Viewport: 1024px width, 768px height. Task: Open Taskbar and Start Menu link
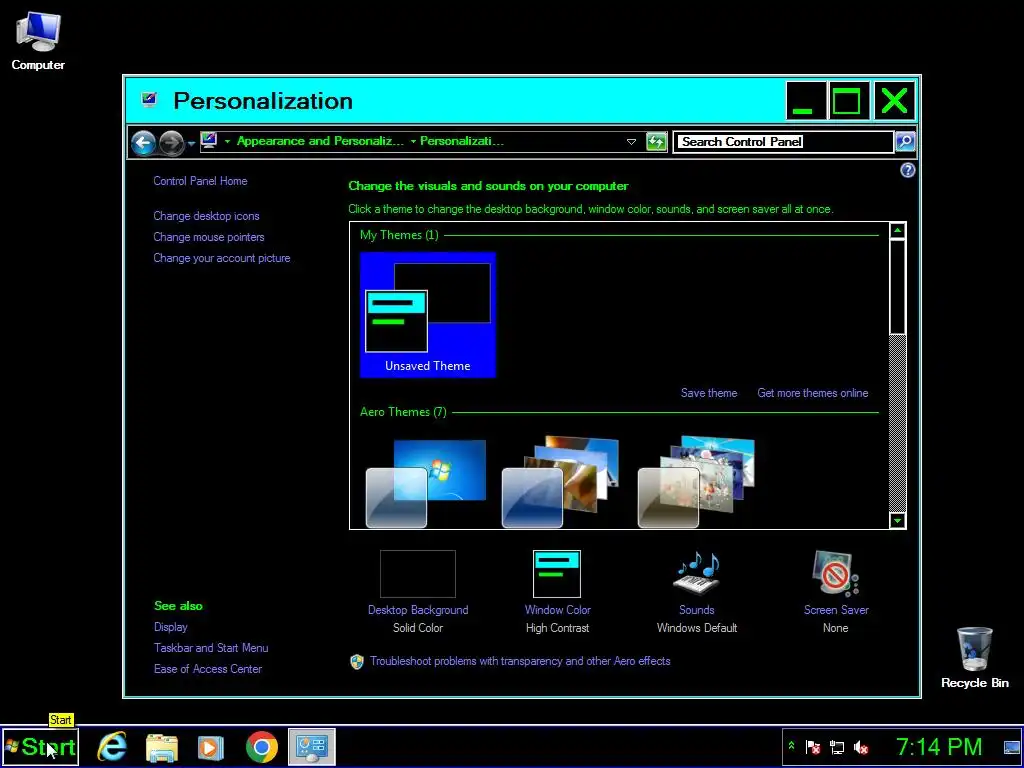211,648
